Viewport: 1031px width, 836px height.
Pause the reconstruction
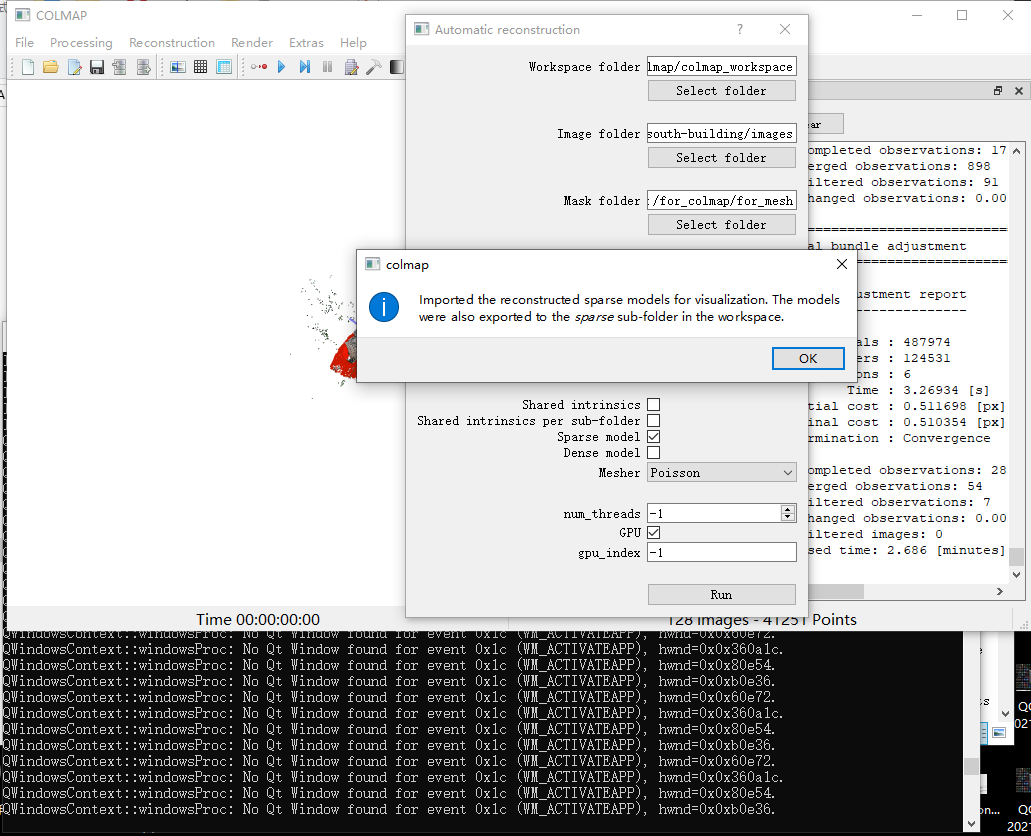[x=327, y=67]
